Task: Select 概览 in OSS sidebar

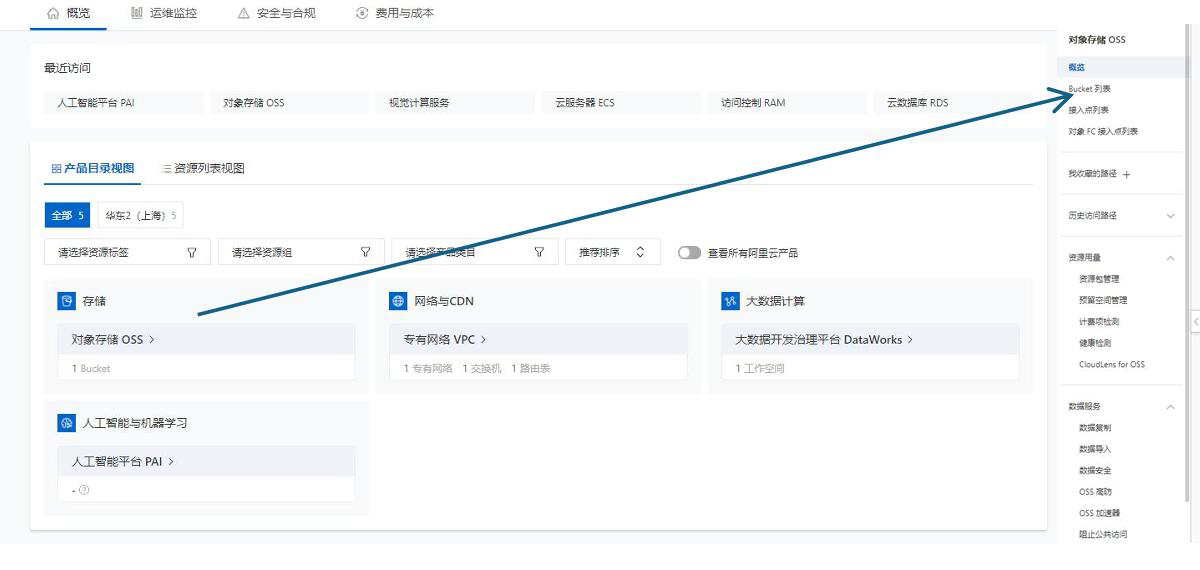Action: 1121,68
